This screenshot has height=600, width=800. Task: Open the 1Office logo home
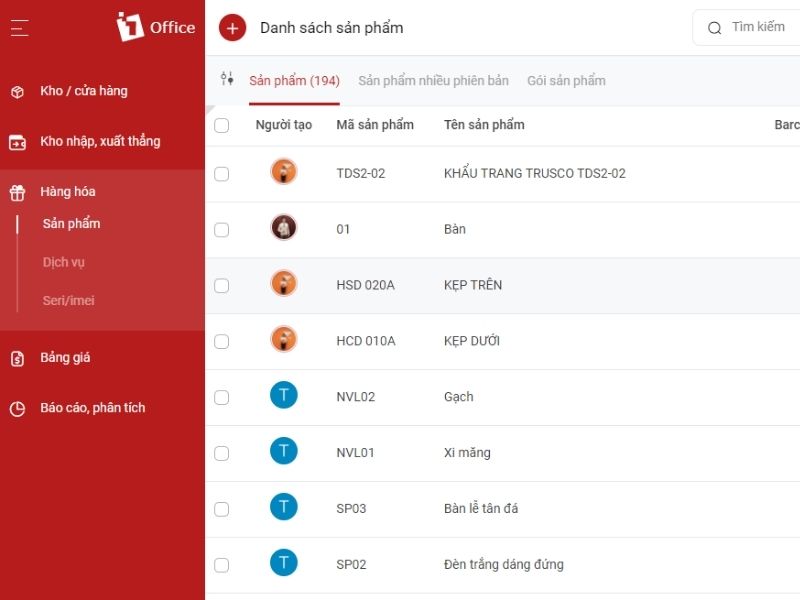pyautogui.click(x=156, y=27)
